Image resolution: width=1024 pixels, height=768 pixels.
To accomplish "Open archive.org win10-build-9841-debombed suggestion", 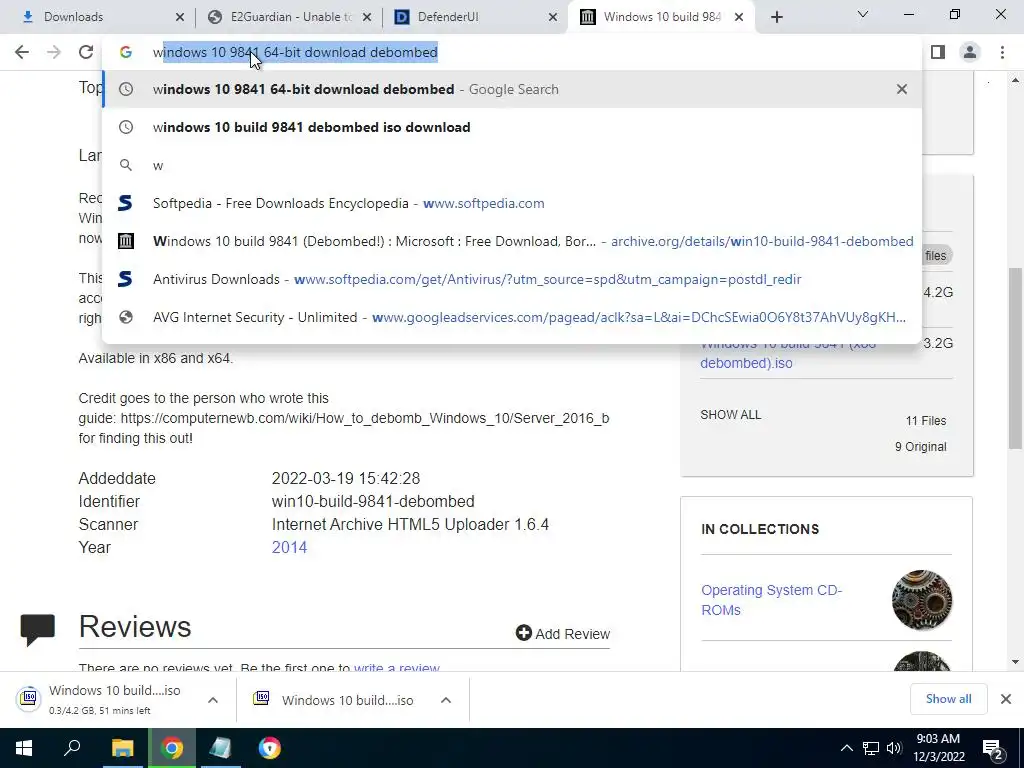I will 512,241.
